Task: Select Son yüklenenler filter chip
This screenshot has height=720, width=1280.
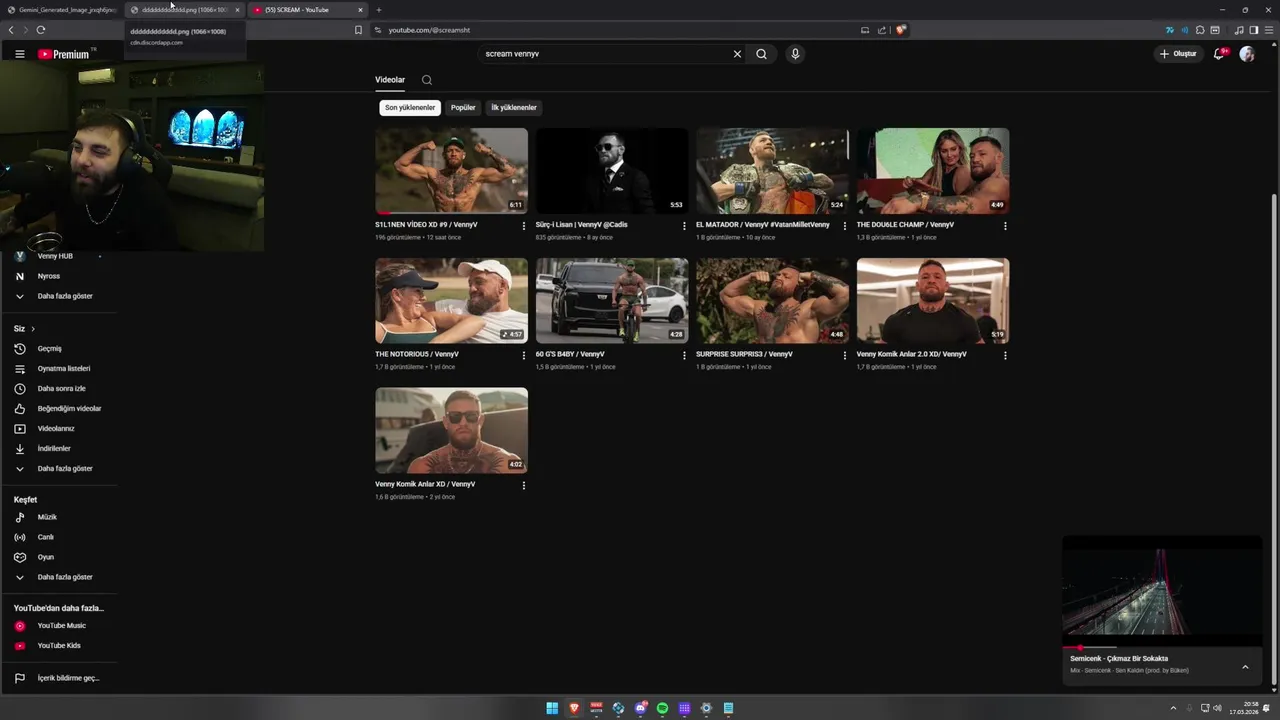Action: click(410, 108)
